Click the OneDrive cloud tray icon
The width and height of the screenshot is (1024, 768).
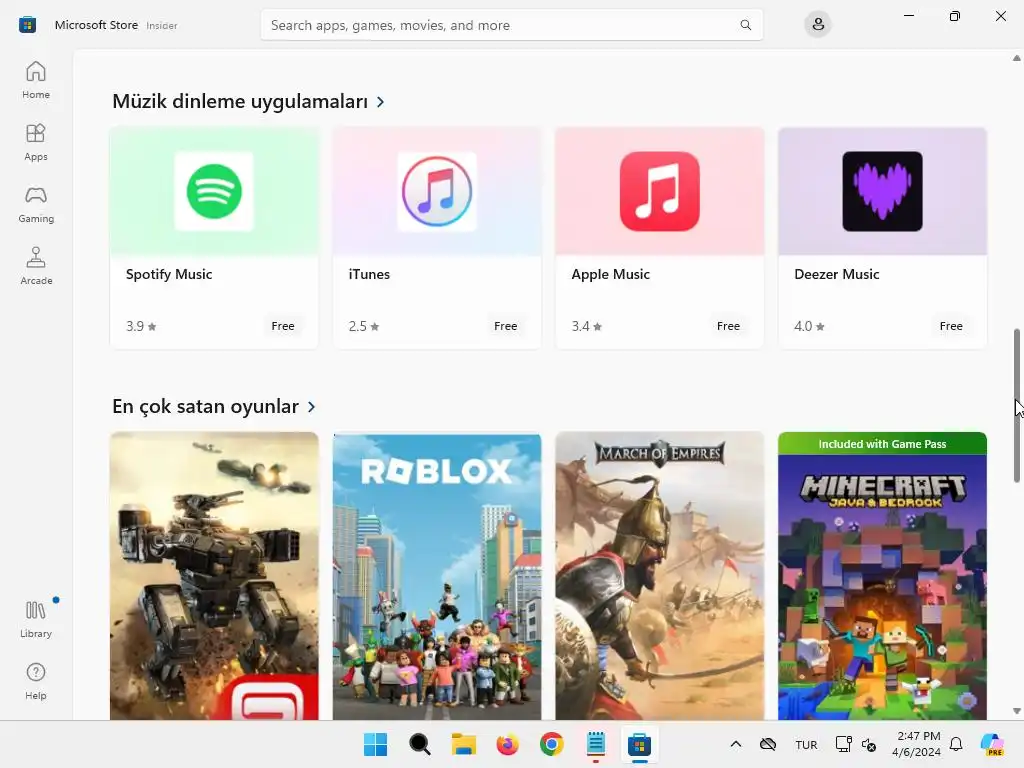[x=768, y=744]
